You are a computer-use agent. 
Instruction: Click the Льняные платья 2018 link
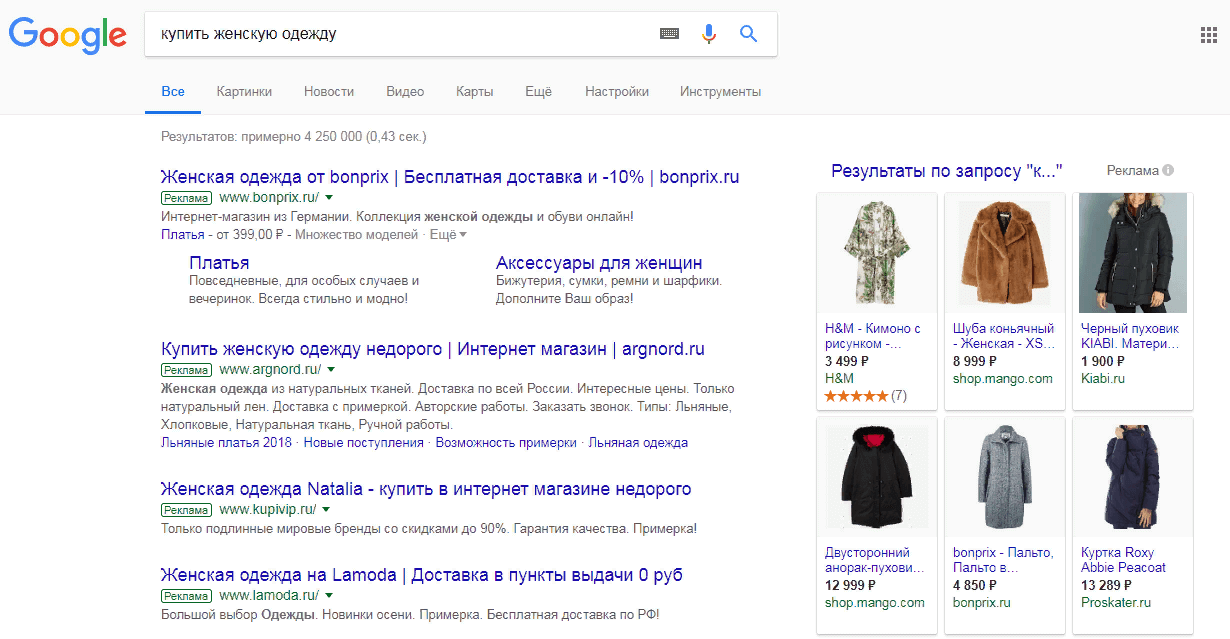click(x=221, y=442)
